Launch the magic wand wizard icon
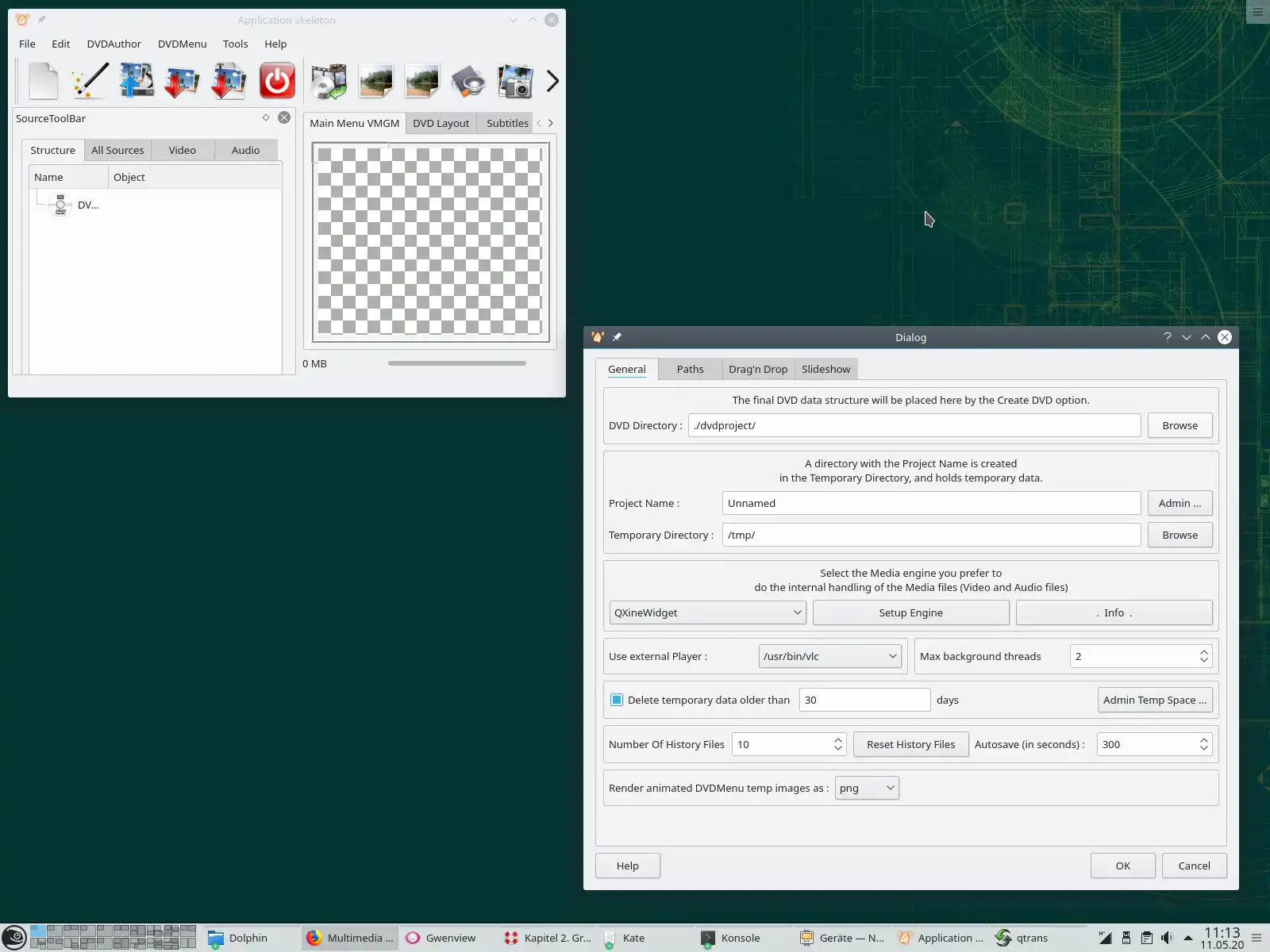The width and height of the screenshot is (1270, 952). (90, 81)
